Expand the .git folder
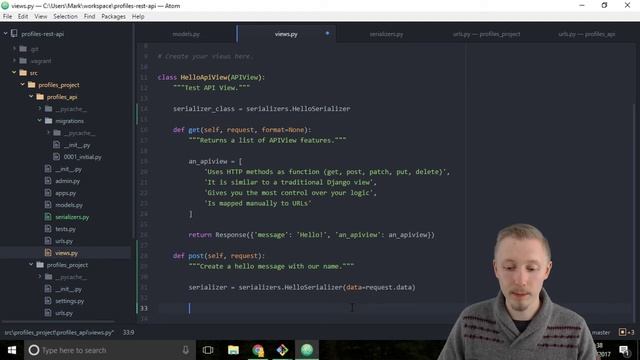Image resolution: width=640 pixels, height=360 pixels. (x=14, y=49)
